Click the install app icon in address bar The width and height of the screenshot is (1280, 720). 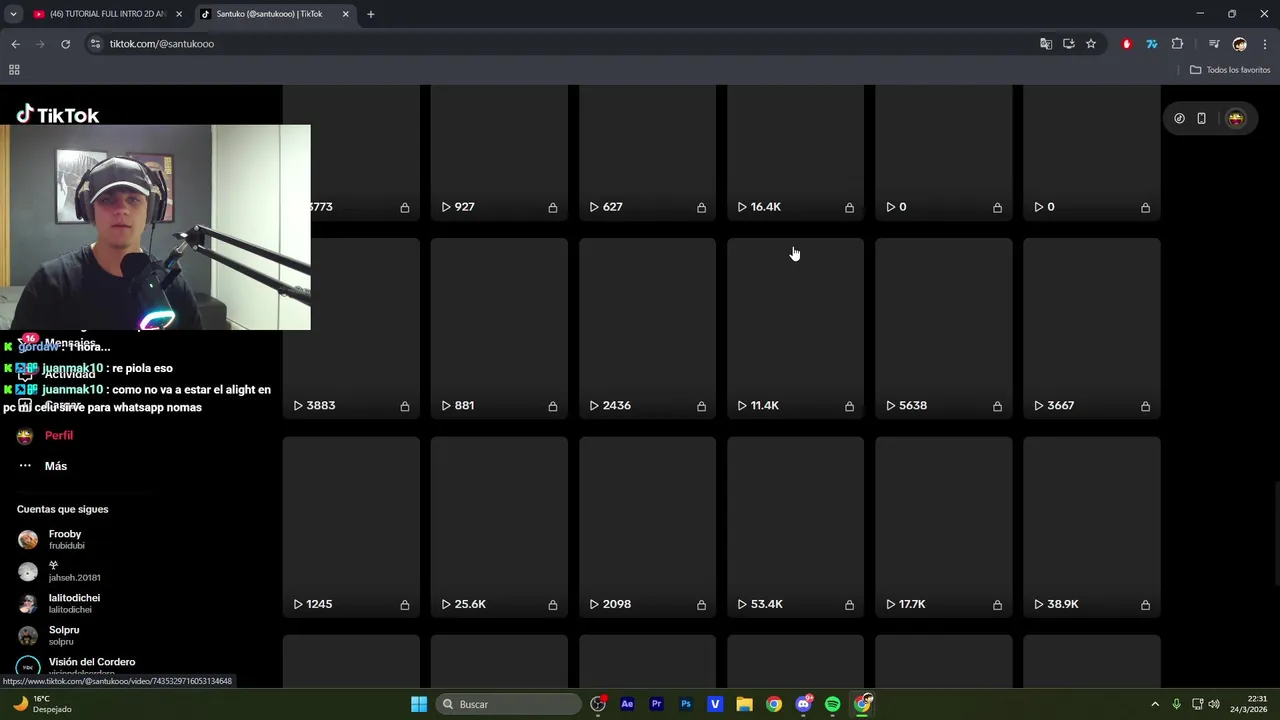(1069, 44)
